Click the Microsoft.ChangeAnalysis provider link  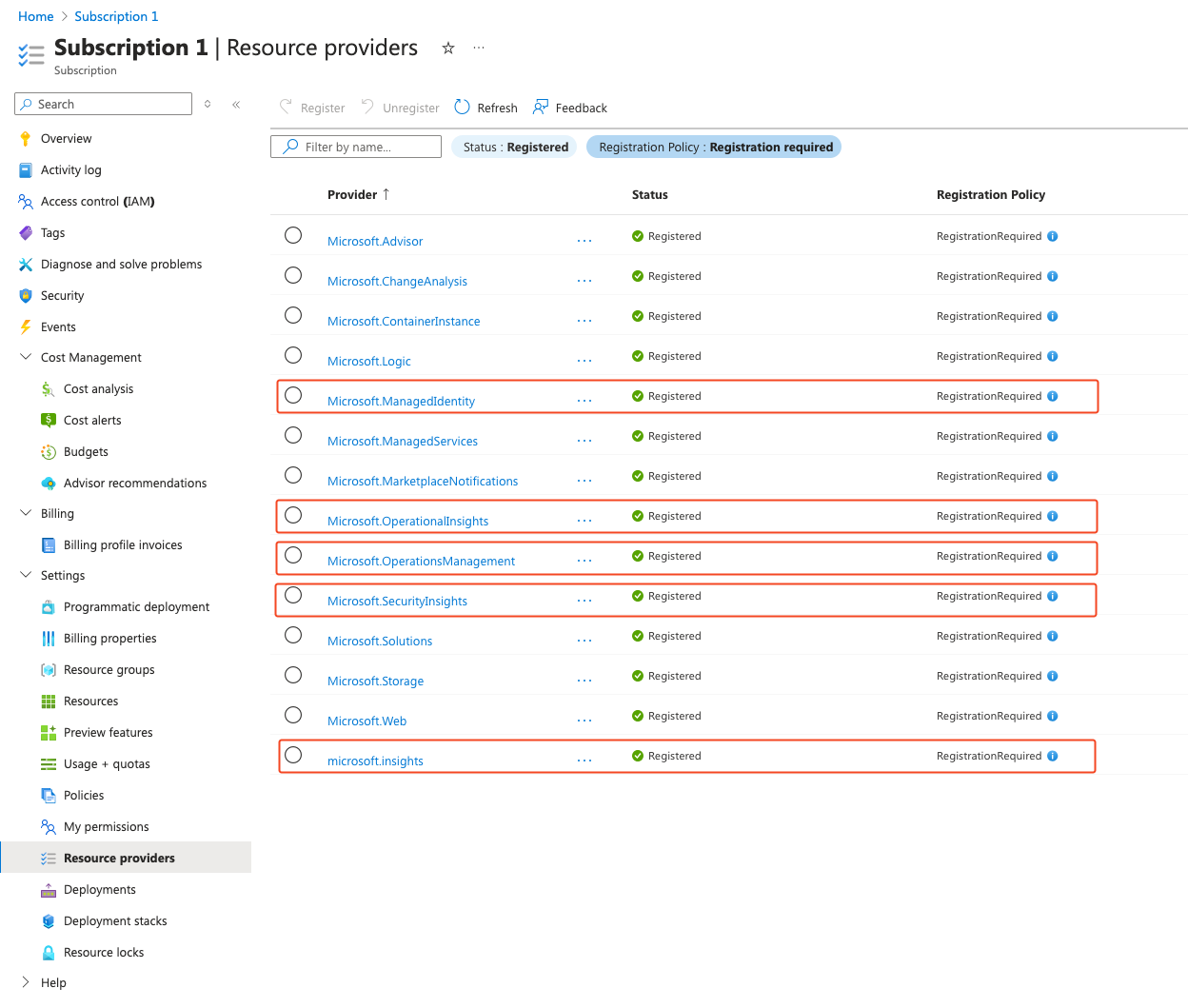click(x=397, y=282)
